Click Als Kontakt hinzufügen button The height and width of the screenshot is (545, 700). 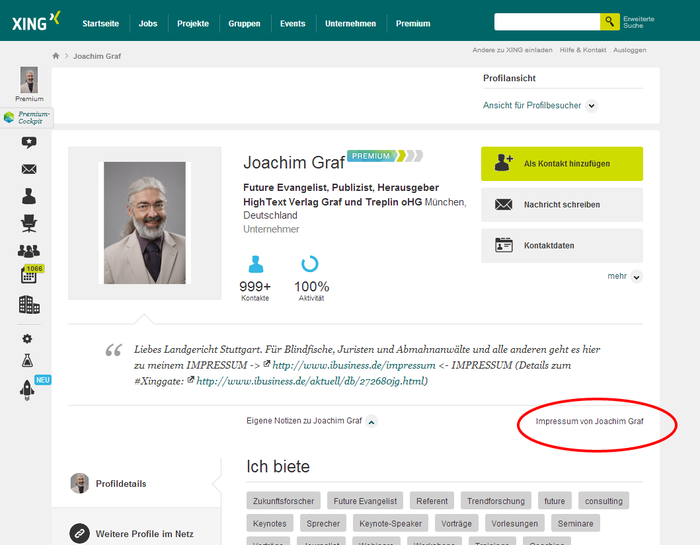[562, 164]
